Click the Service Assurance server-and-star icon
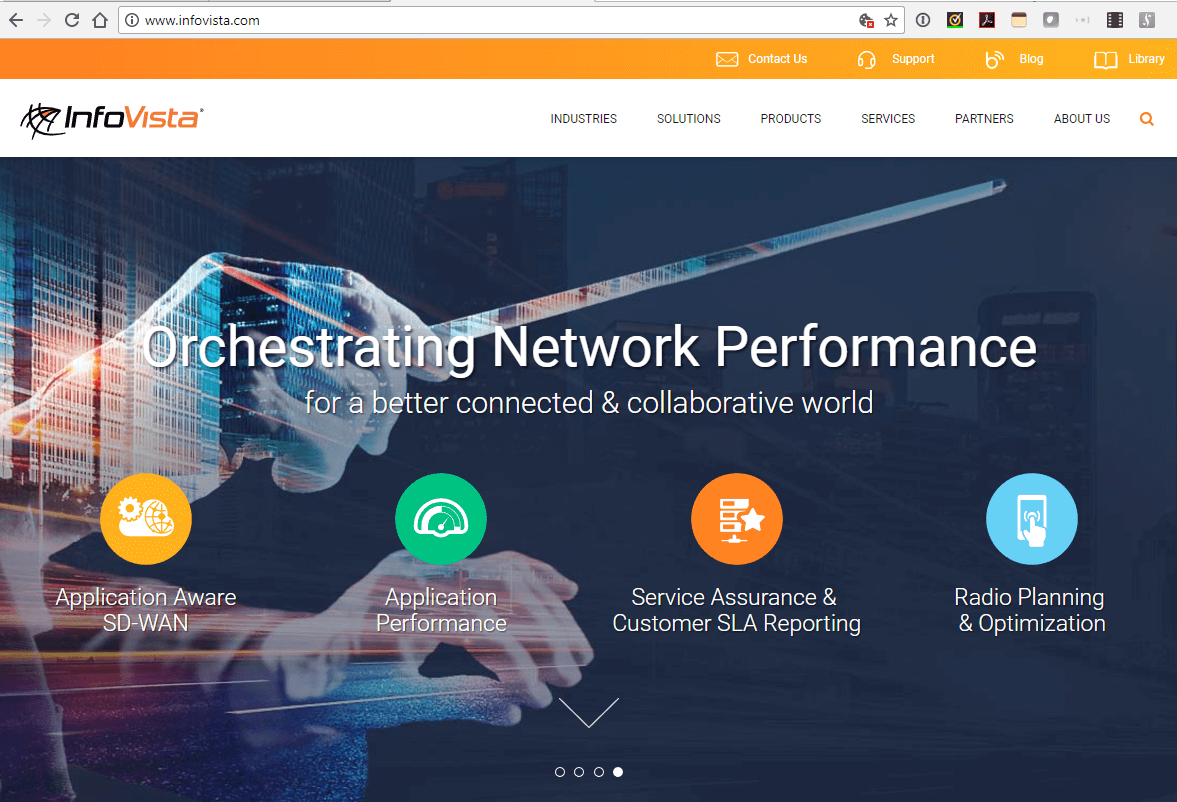This screenshot has height=802, width=1177. tap(737, 519)
